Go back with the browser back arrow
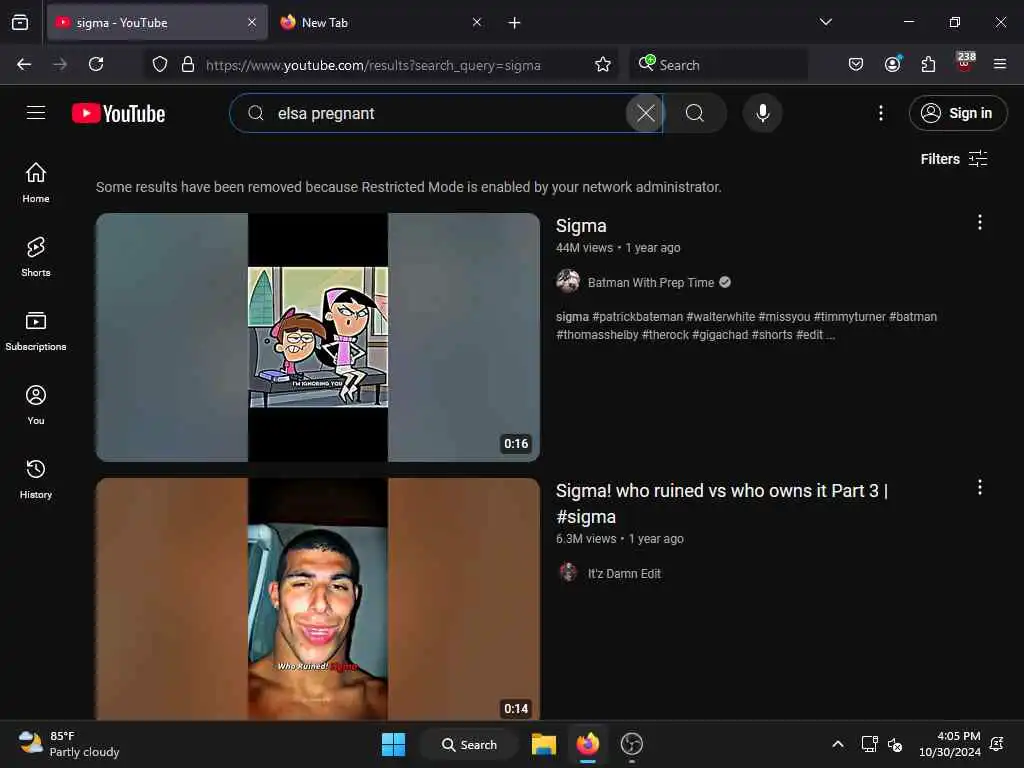1024x768 pixels. pyautogui.click(x=24, y=64)
